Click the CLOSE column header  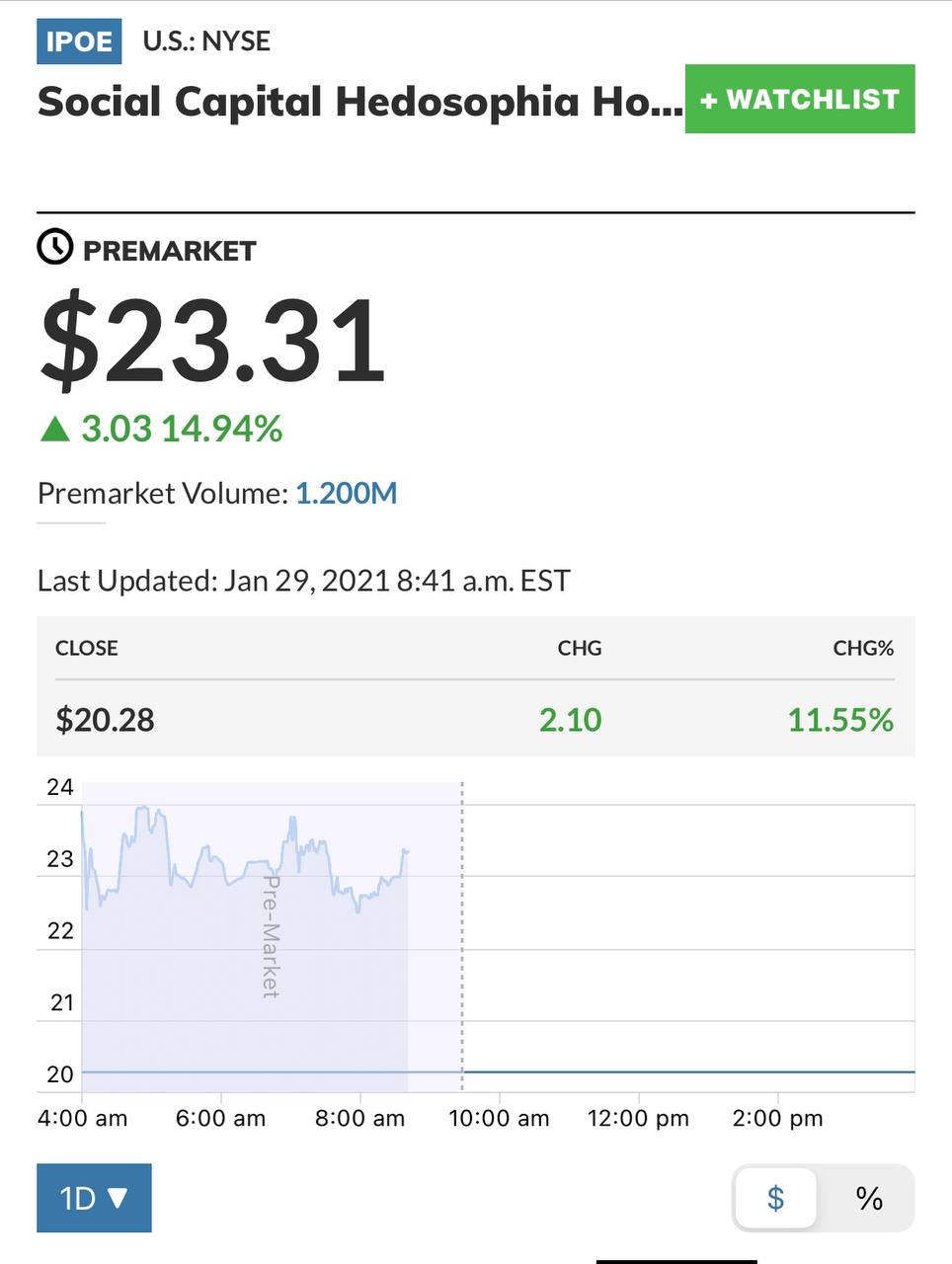(x=86, y=648)
